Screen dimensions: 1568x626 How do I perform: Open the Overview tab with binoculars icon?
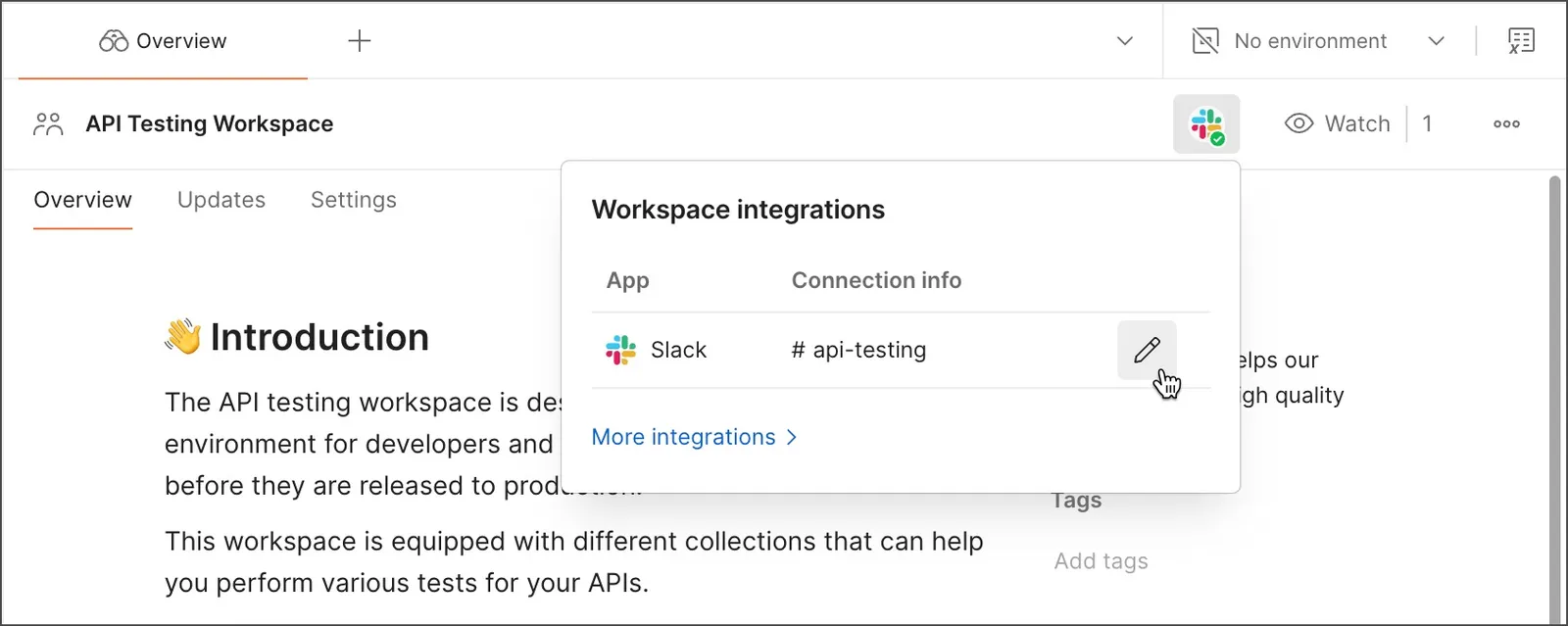[x=163, y=41]
